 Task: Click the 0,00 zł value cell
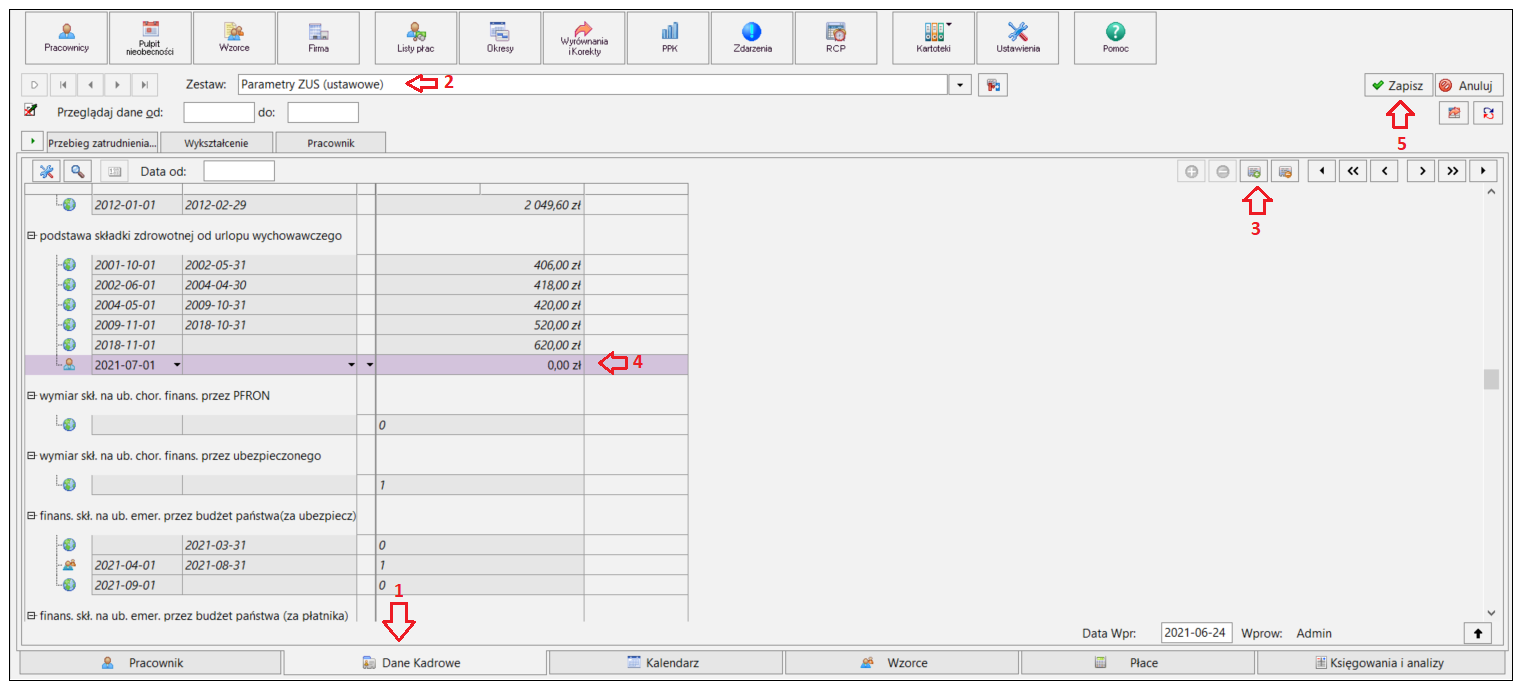click(x=480, y=365)
